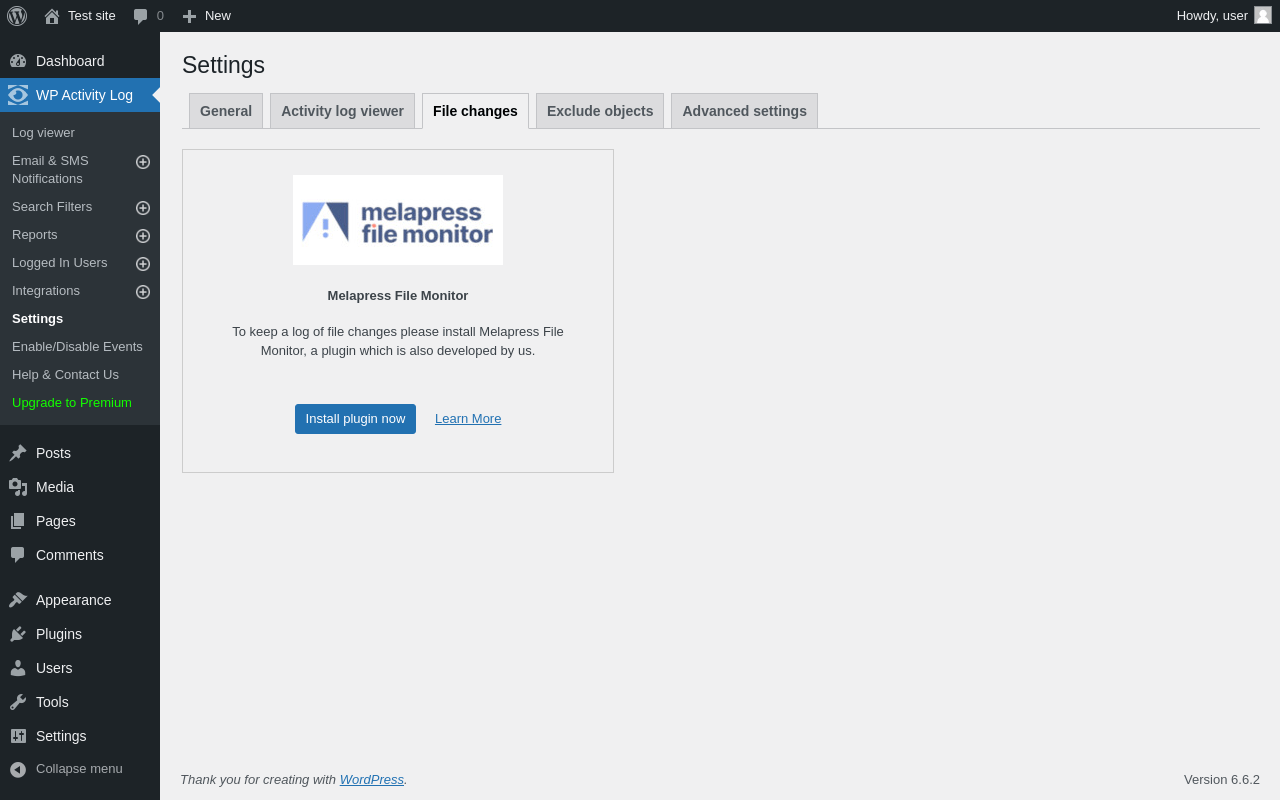Select Settings under WP Activity Log
1280x800 pixels.
coord(37,319)
